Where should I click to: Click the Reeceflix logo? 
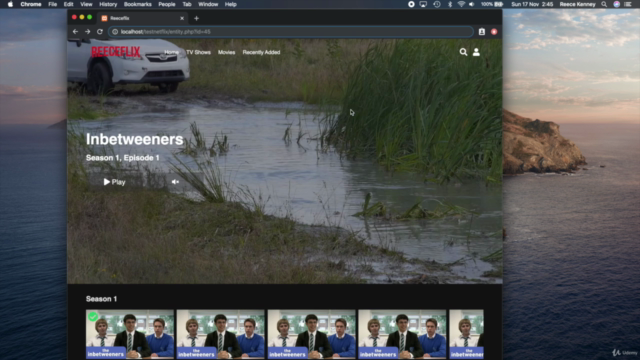(116, 52)
